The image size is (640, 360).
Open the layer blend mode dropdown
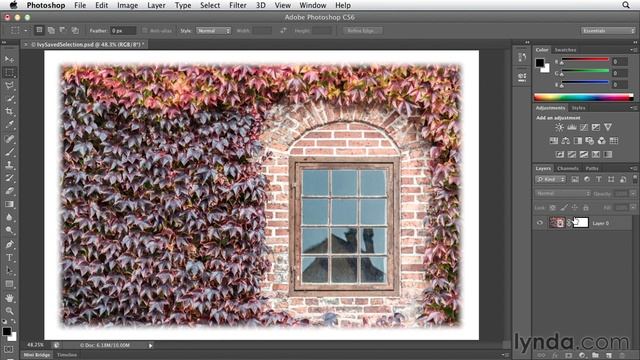[562, 193]
